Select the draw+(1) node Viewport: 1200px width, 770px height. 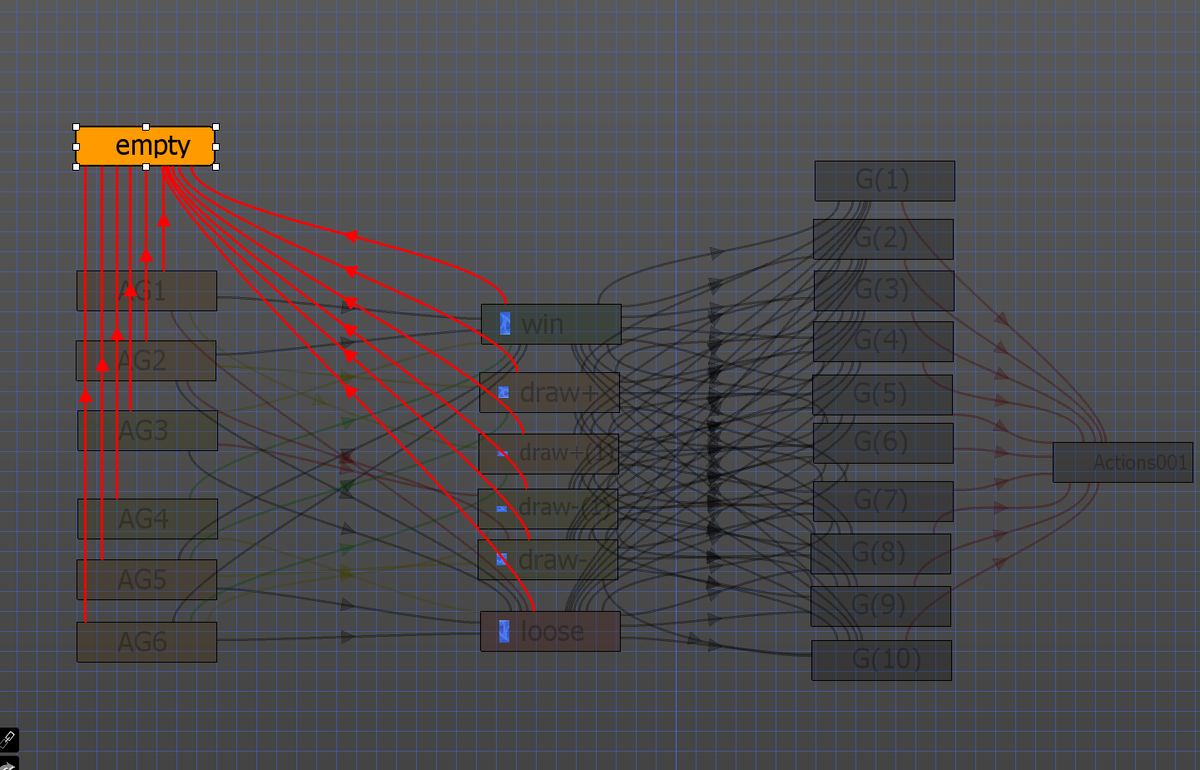pos(548,453)
